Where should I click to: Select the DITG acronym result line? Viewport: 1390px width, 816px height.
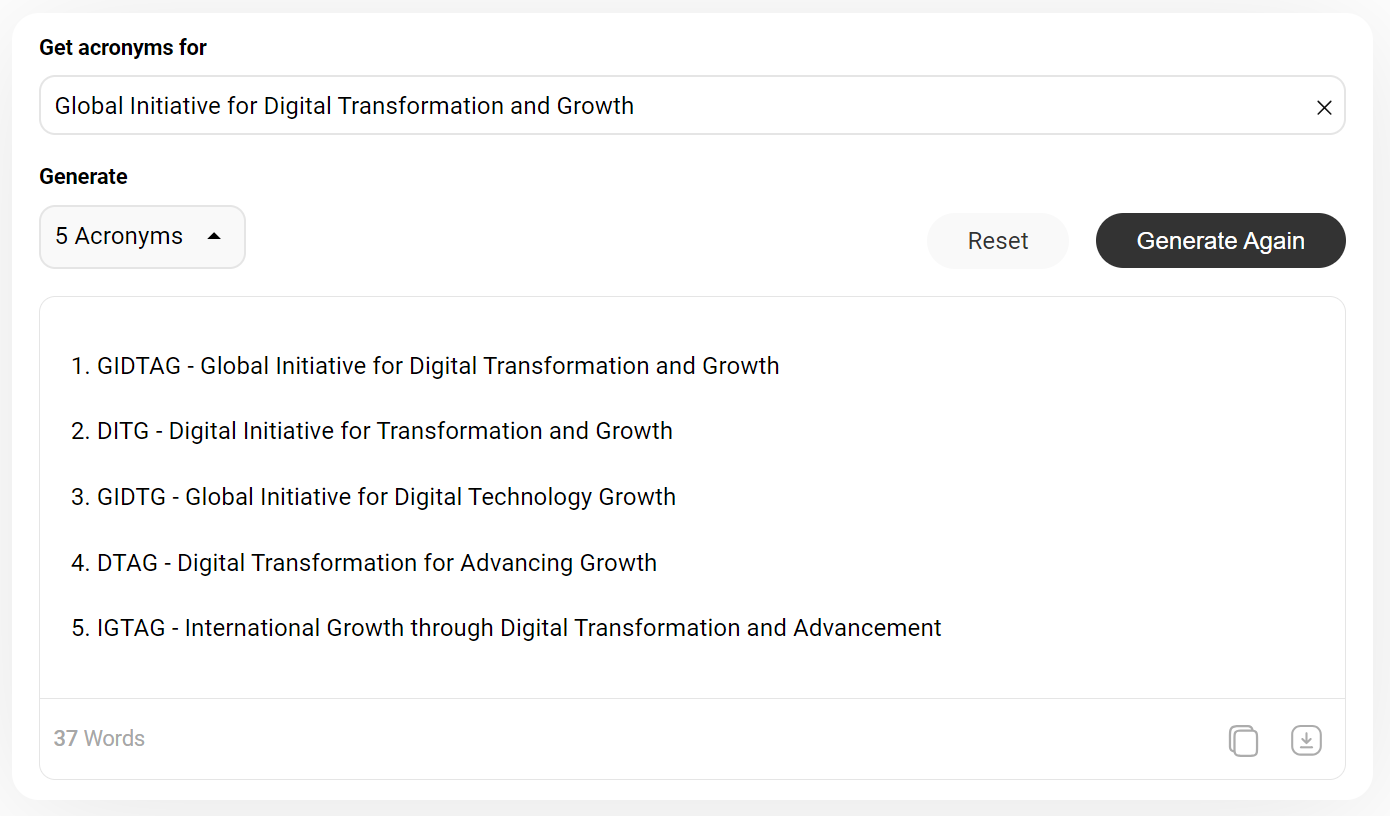pyautogui.click(x=372, y=431)
